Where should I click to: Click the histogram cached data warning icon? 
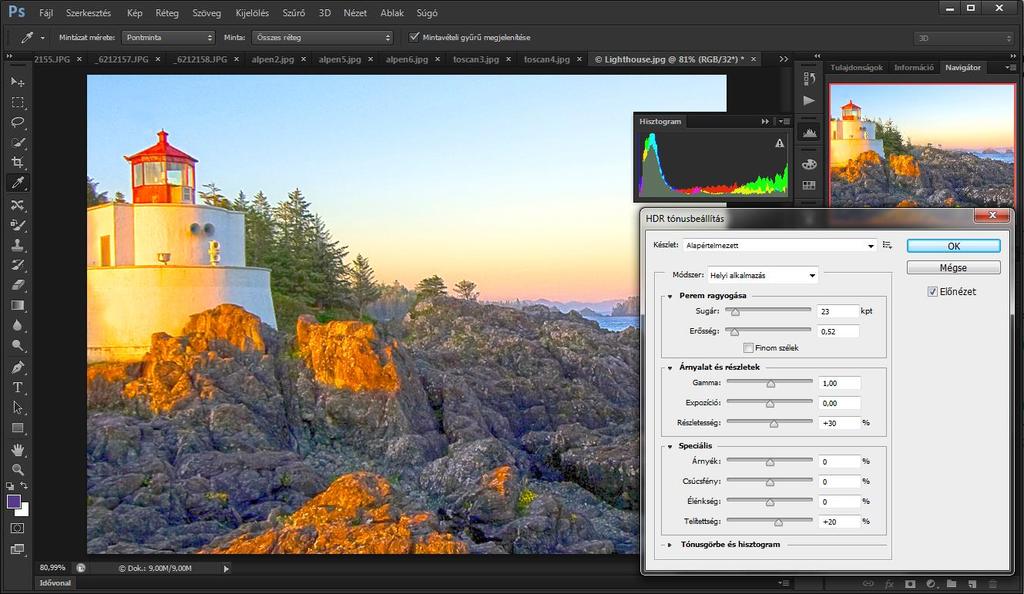(779, 143)
